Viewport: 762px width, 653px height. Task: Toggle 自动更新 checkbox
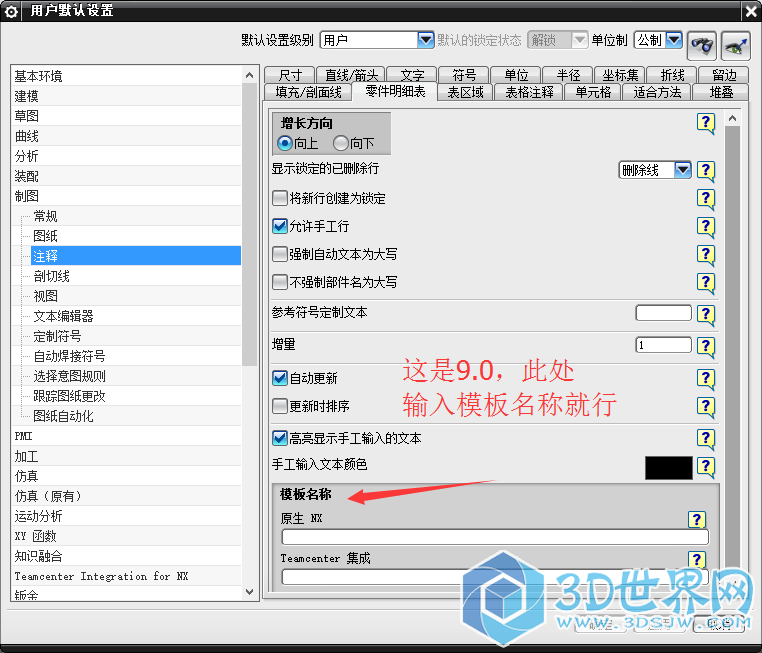point(280,378)
